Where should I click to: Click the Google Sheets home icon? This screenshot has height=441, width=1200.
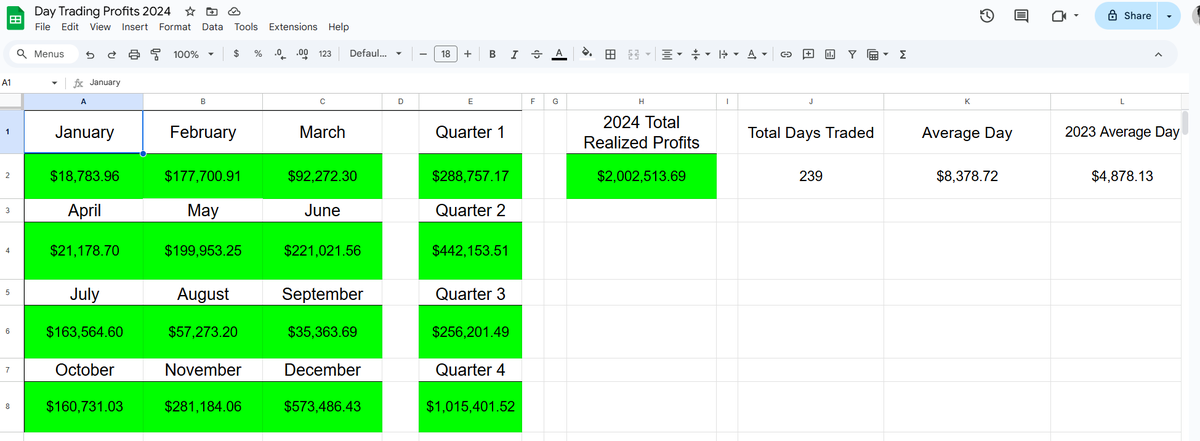16,17
